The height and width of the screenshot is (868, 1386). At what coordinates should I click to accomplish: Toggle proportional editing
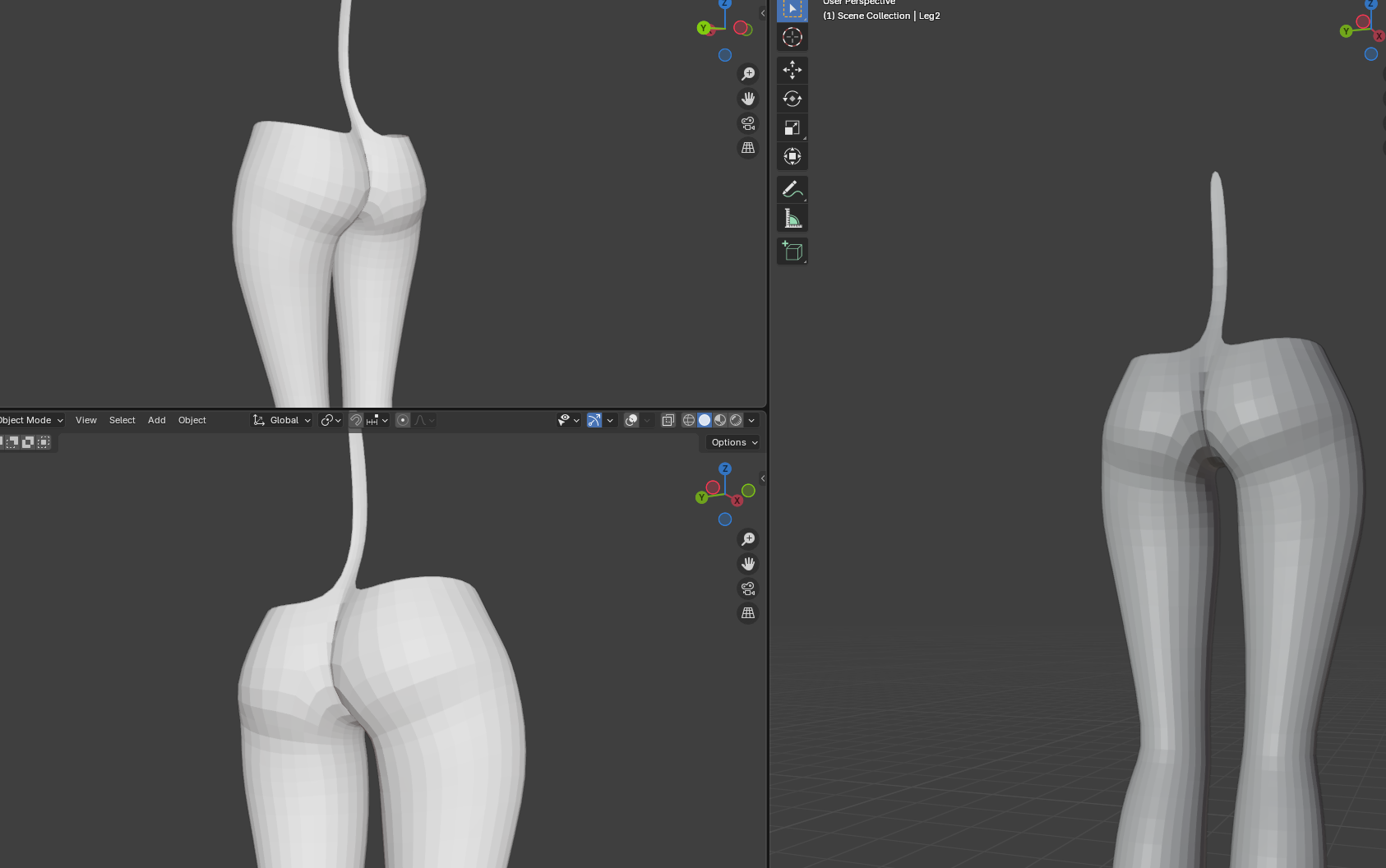pyautogui.click(x=403, y=420)
